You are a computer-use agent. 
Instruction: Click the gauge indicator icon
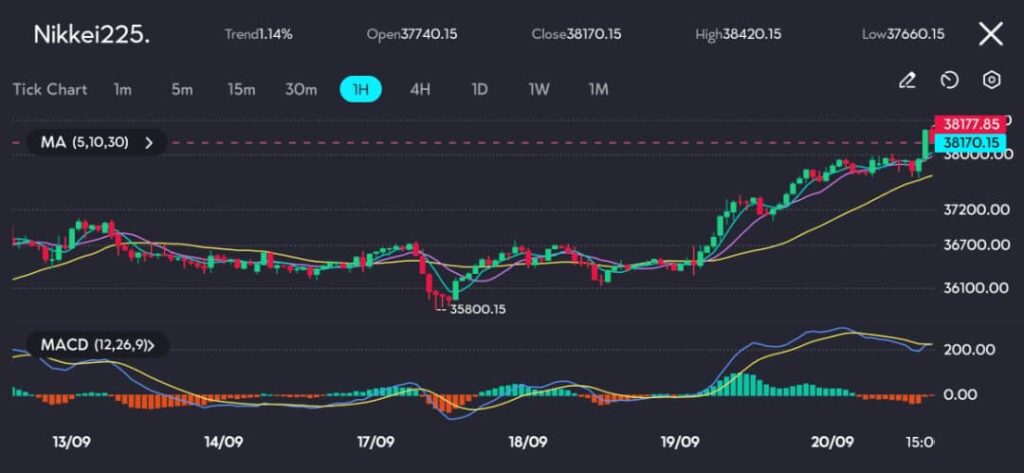click(x=950, y=80)
